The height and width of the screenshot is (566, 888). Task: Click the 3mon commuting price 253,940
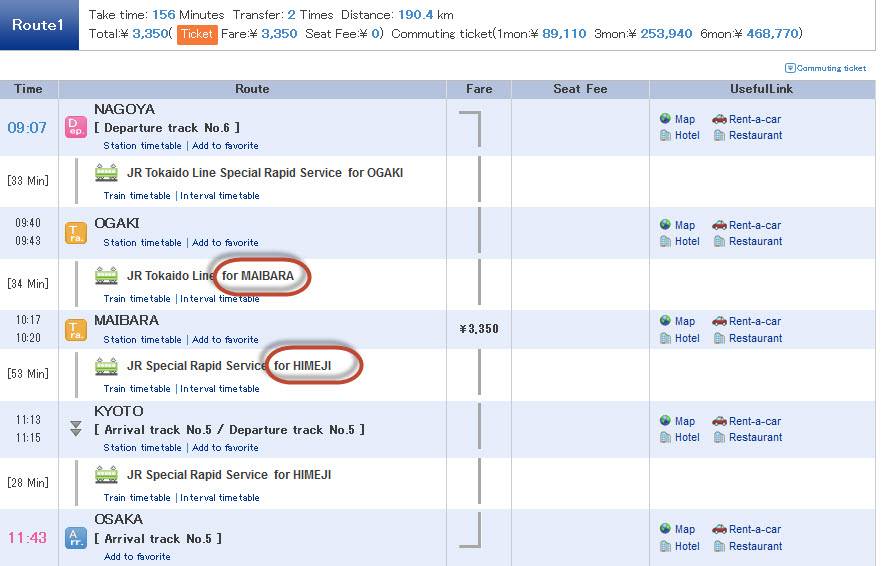pos(666,33)
